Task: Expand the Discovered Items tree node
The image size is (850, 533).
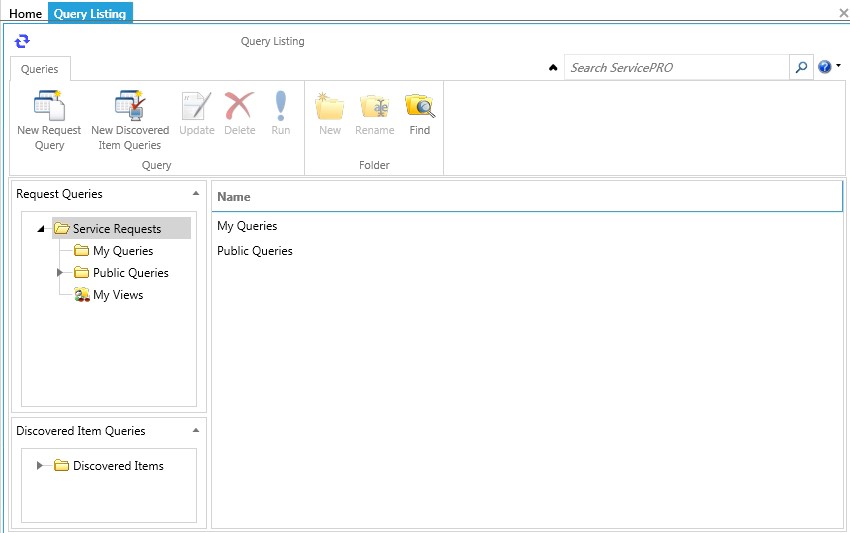Action: tap(39, 465)
